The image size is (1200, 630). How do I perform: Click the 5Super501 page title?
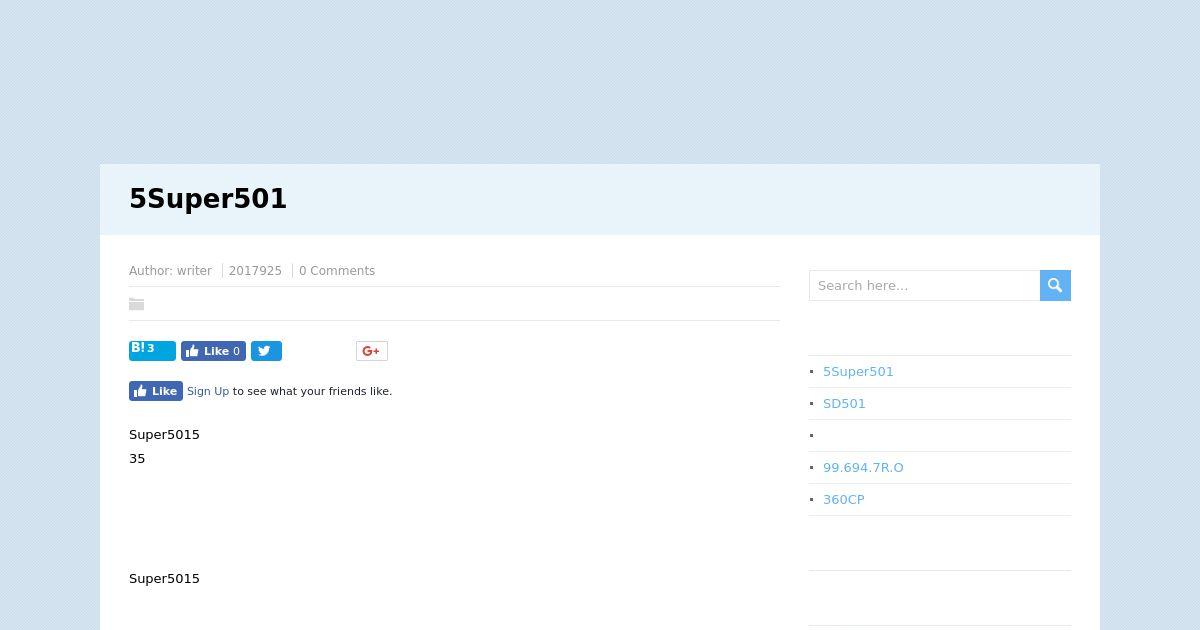pyautogui.click(x=208, y=199)
